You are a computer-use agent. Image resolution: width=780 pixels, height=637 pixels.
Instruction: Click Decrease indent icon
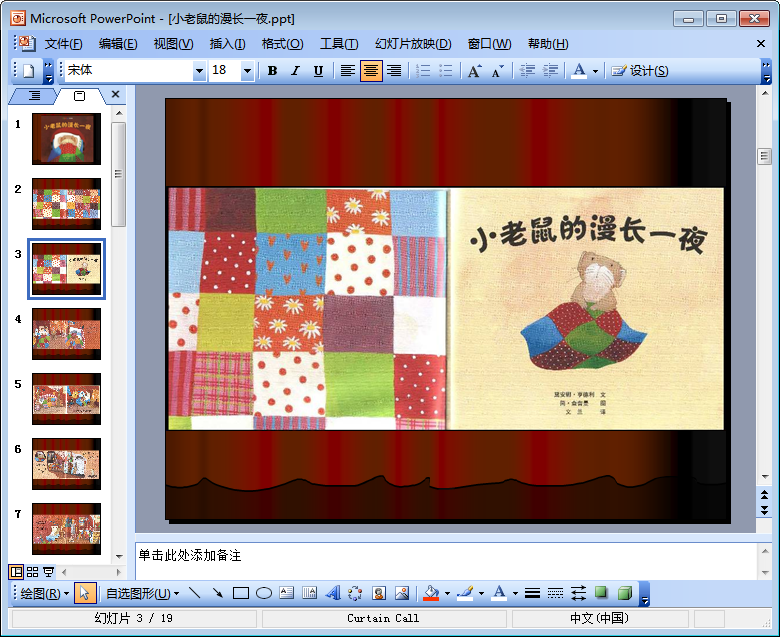pyautogui.click(x=527, y=71)
